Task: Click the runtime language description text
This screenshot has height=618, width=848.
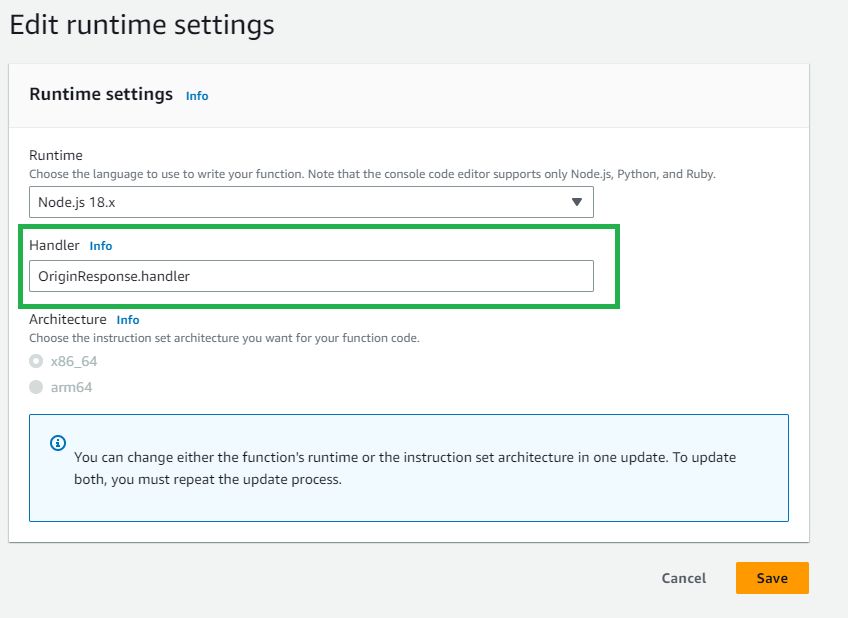Action: coord(372,173)
